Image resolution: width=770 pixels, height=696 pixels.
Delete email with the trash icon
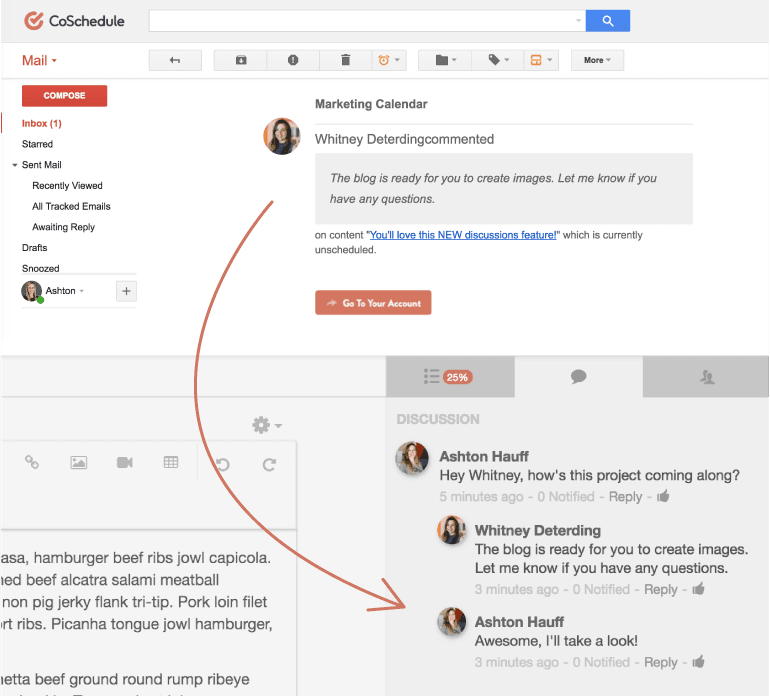click(x=345, y=60)
